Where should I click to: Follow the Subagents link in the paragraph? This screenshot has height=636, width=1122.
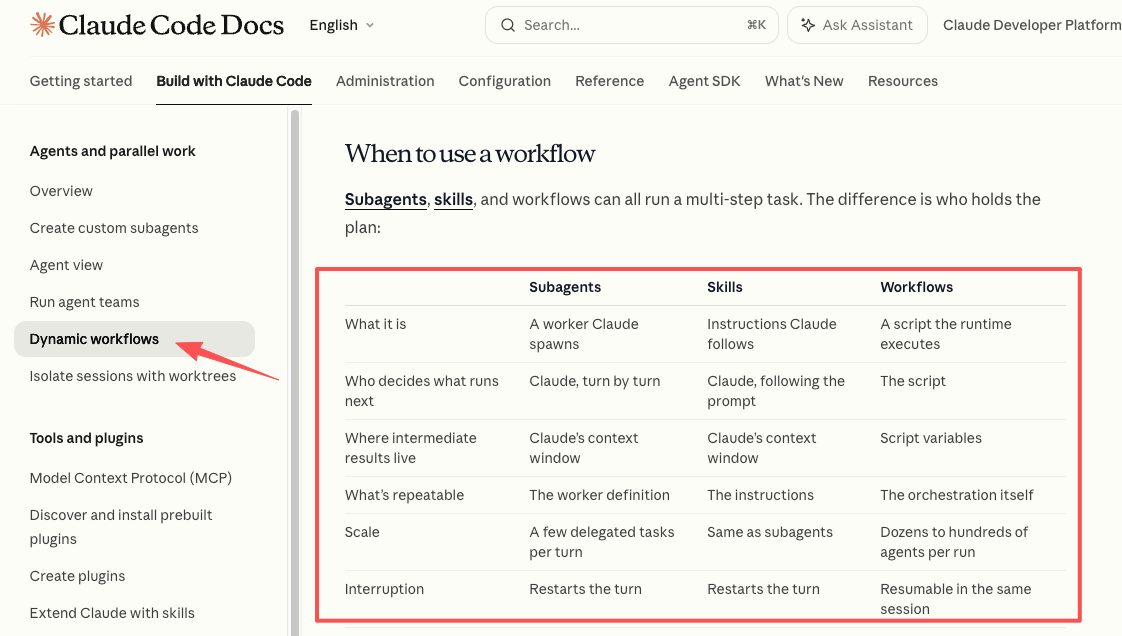click(386, 200)
